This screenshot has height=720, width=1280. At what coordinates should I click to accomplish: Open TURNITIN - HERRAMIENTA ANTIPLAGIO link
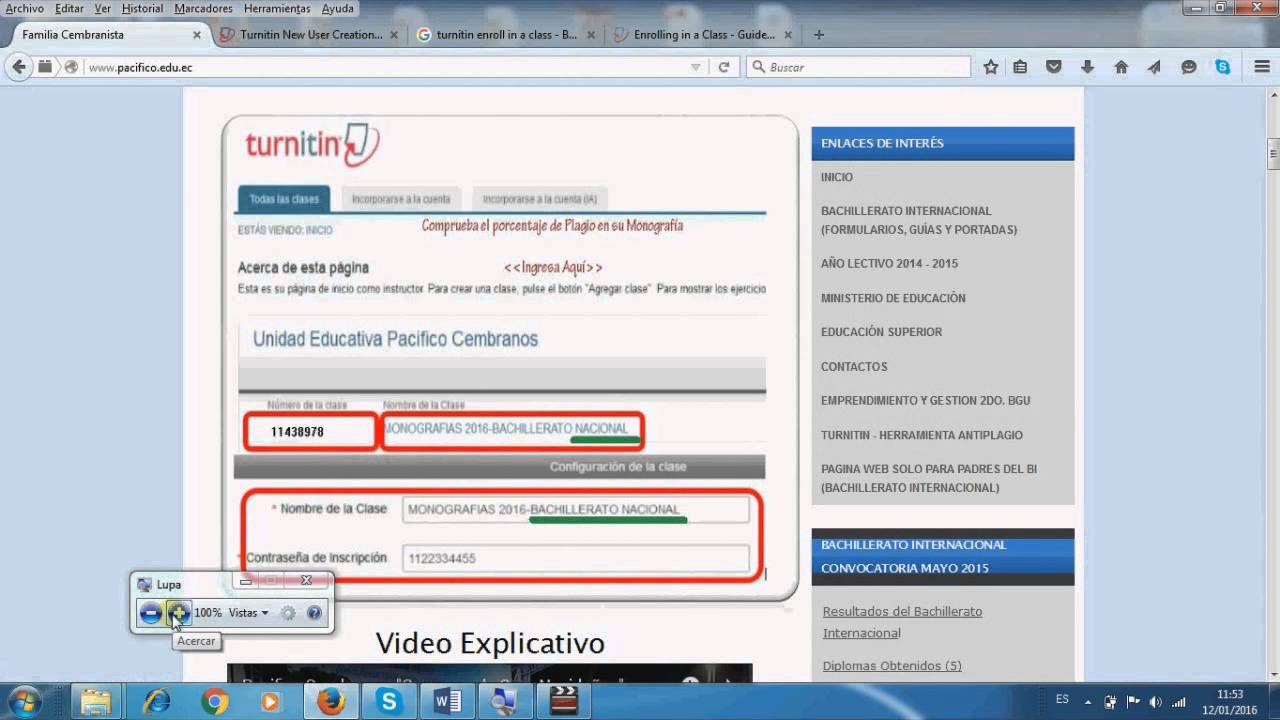click(x=922, y=435)
